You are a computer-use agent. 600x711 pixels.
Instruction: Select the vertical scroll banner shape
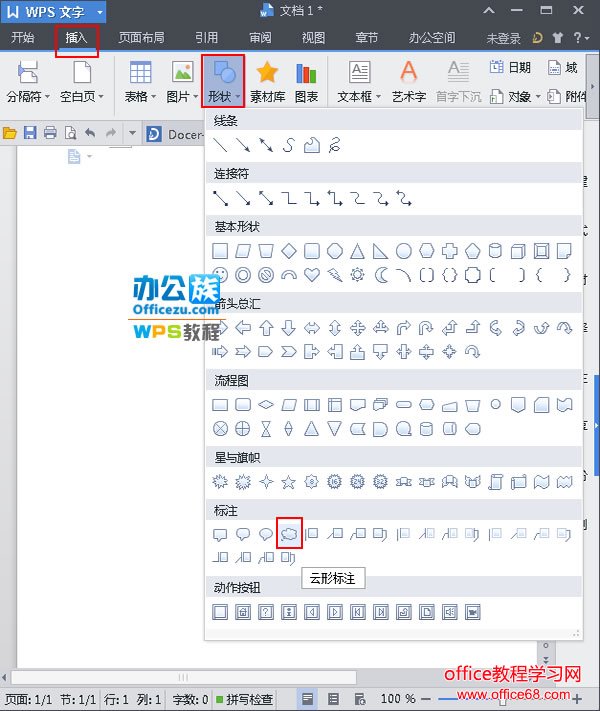pos(495,482)
